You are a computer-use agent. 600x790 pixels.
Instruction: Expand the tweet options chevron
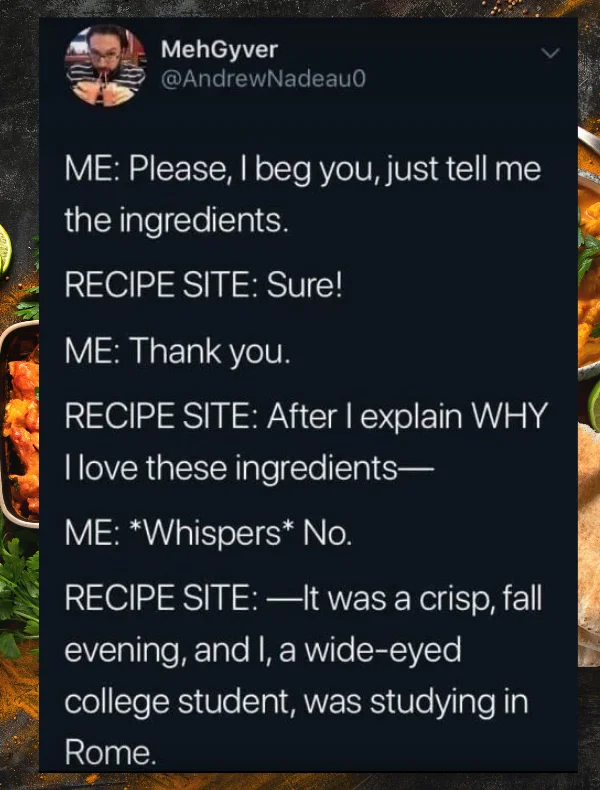(x=550, y=53)
